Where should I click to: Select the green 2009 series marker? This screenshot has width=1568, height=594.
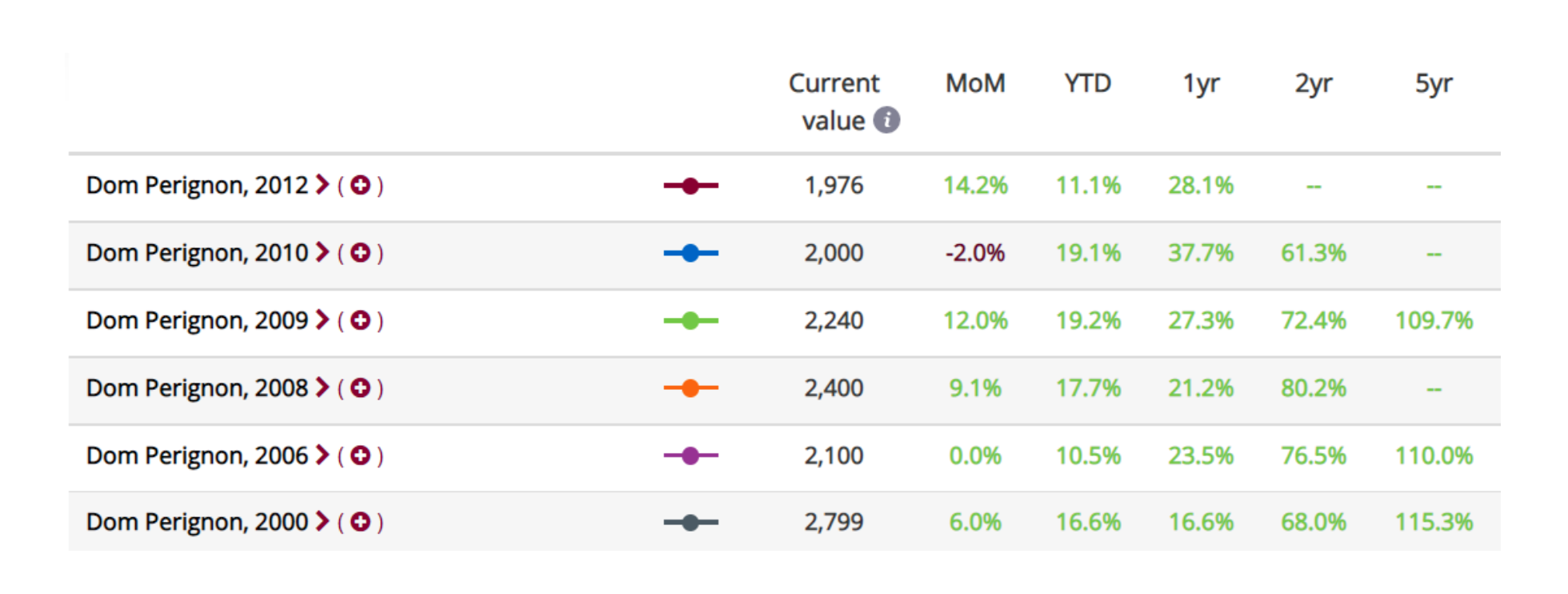click(691, 321)
